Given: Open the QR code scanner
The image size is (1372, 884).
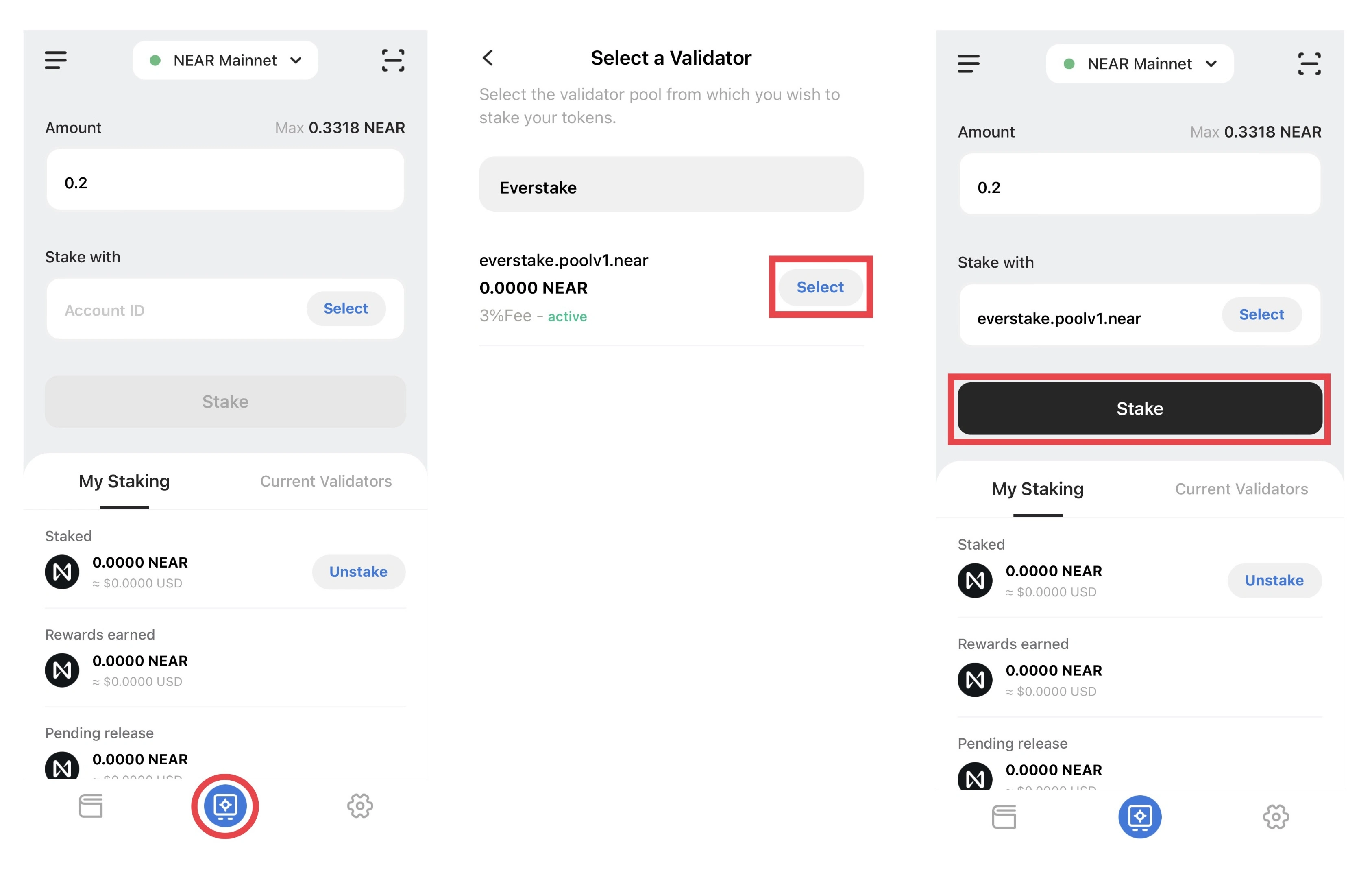Looking at the screenshot, I should tap(392, 60).
